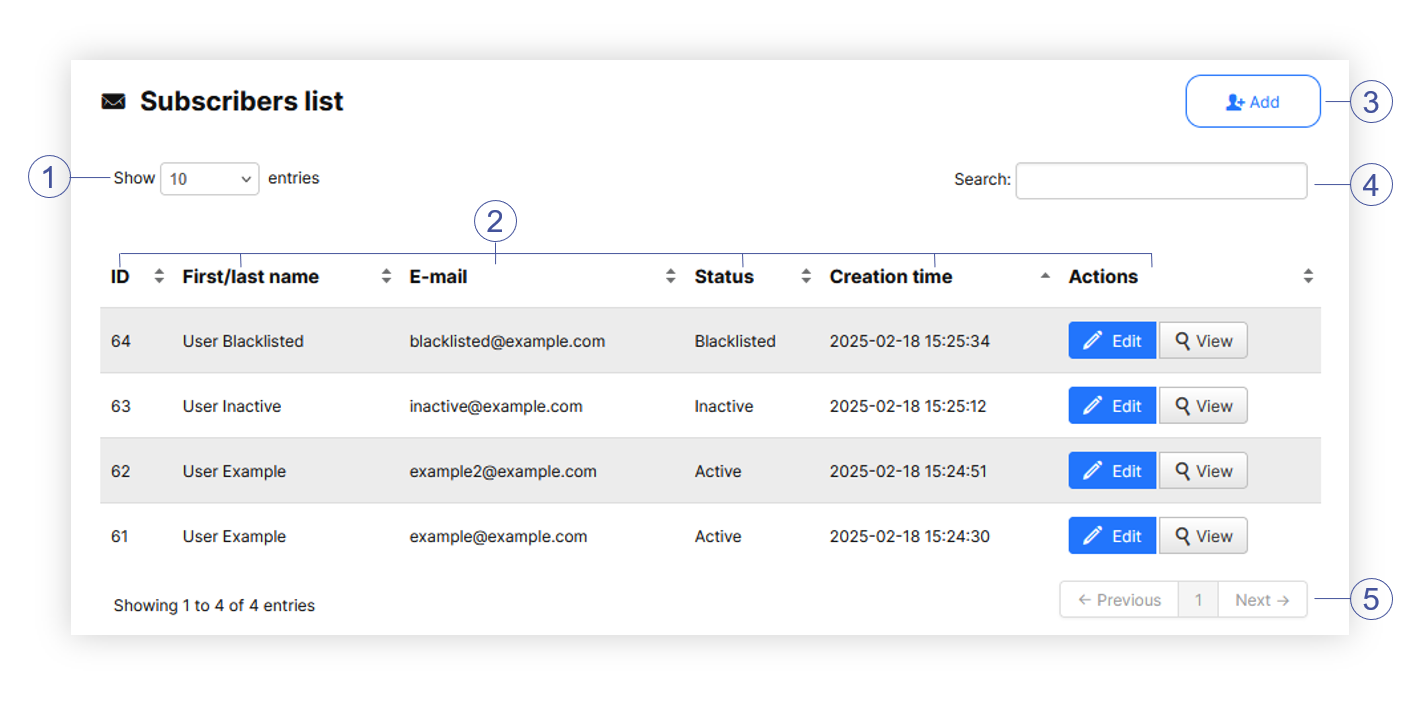
Task: Sort by First/last name arrows icon
Action: tap(386, 277)
